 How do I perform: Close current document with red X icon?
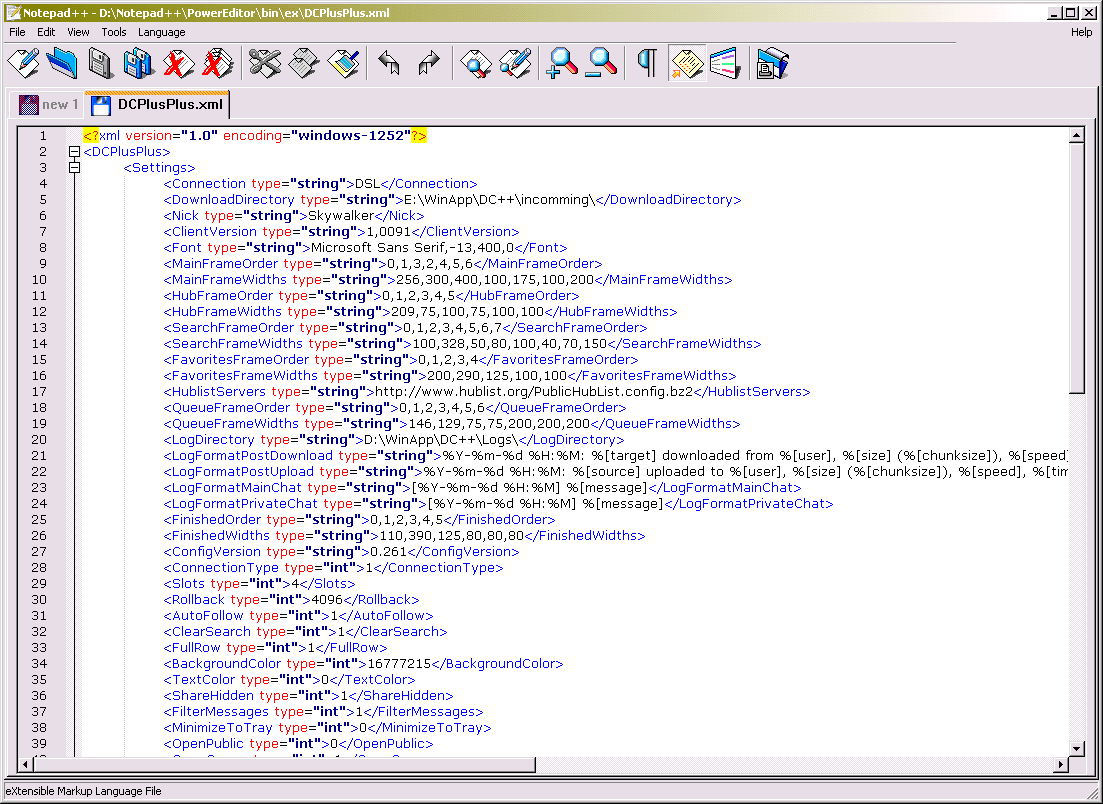[x=178, y=63]
